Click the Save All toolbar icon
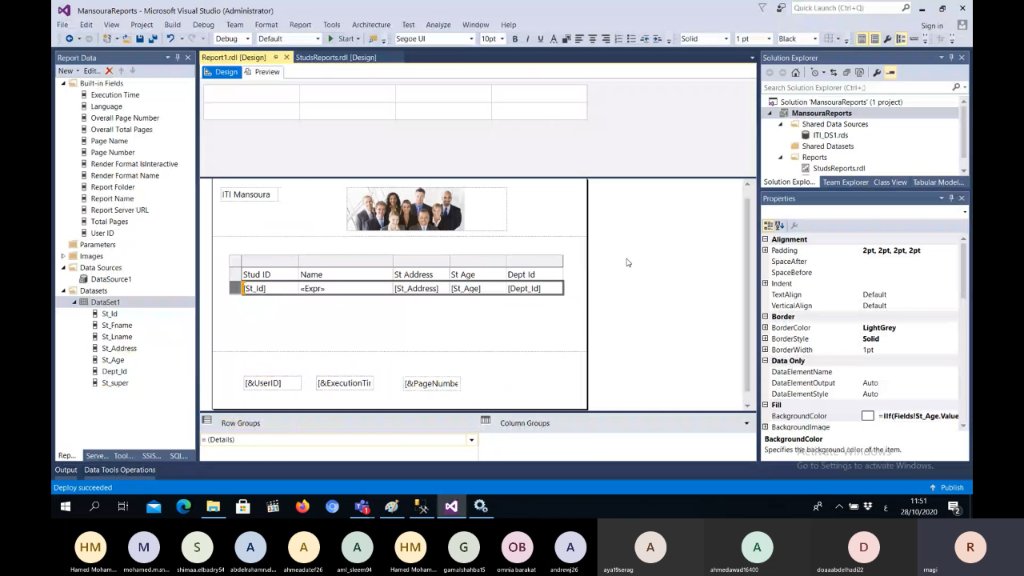This screenshot has width=1024, height=576. click(x=153, y=39)
